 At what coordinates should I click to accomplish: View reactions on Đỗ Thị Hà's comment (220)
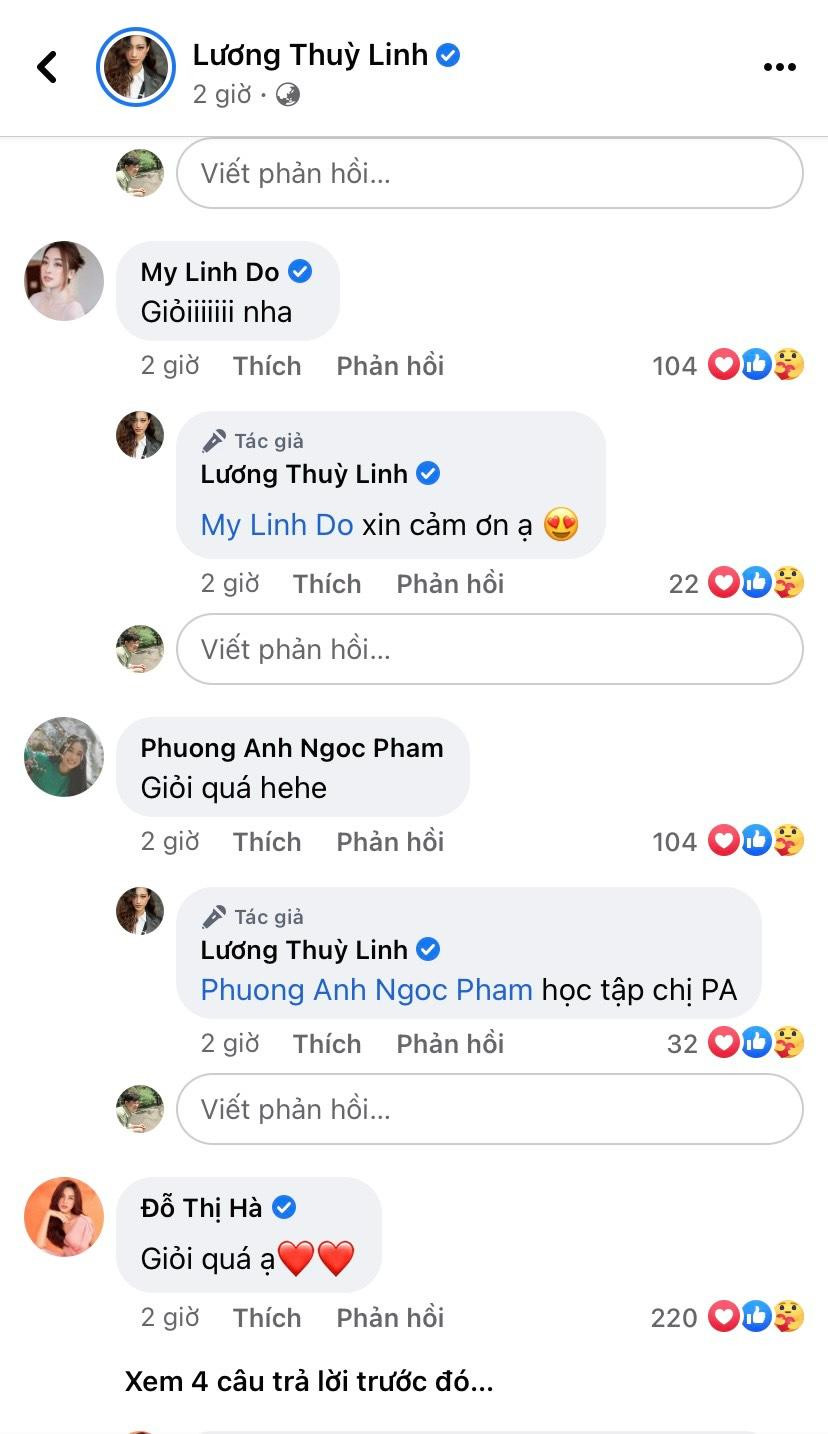728,1318
